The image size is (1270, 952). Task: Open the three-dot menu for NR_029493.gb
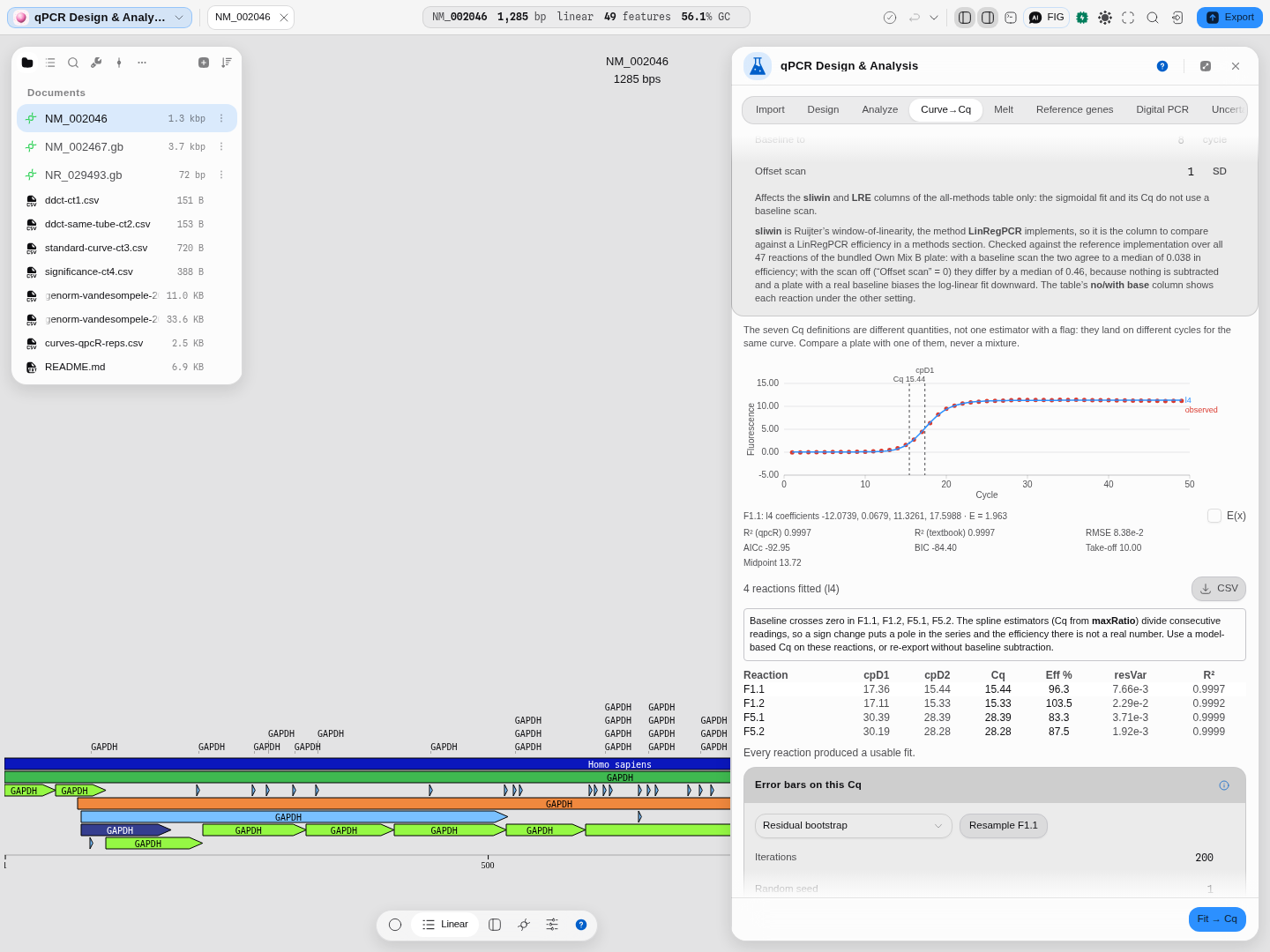221,175
